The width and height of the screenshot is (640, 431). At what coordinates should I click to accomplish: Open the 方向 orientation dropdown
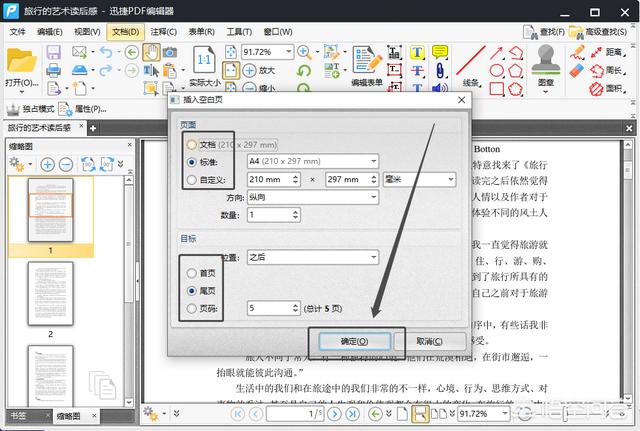tap(313, 197)
